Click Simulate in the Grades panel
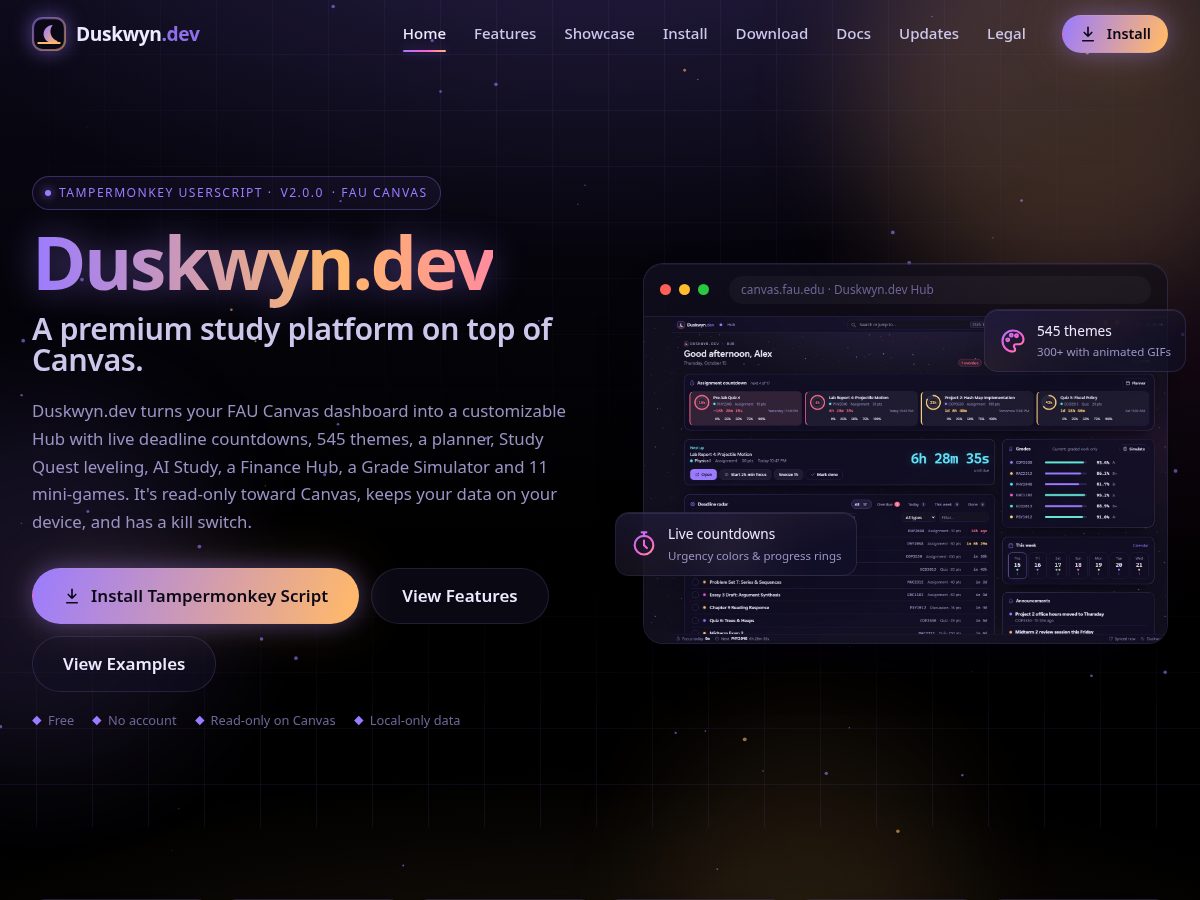 (1134, 449)
